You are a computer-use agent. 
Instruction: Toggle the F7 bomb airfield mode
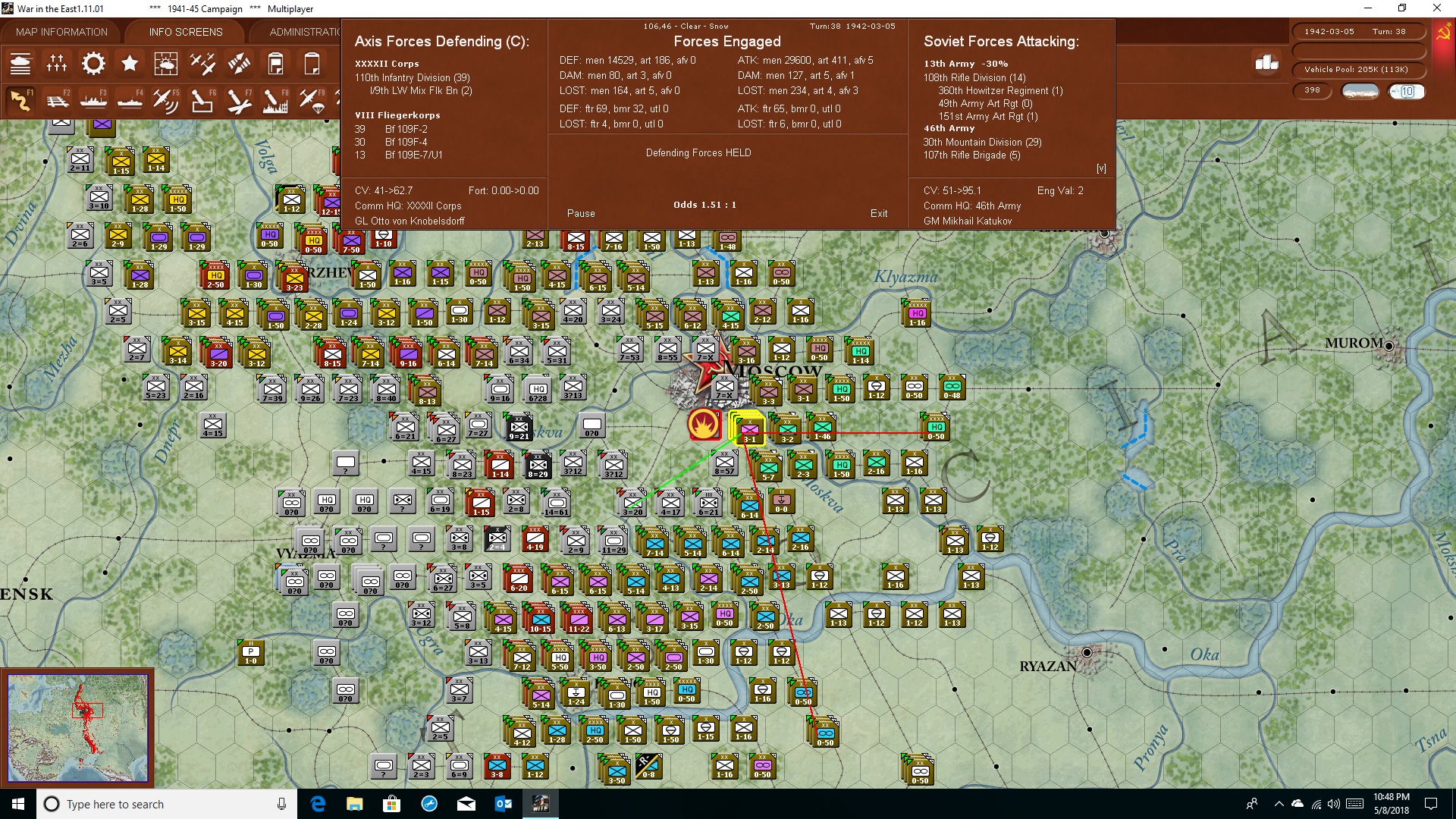(x=239, y=100)
